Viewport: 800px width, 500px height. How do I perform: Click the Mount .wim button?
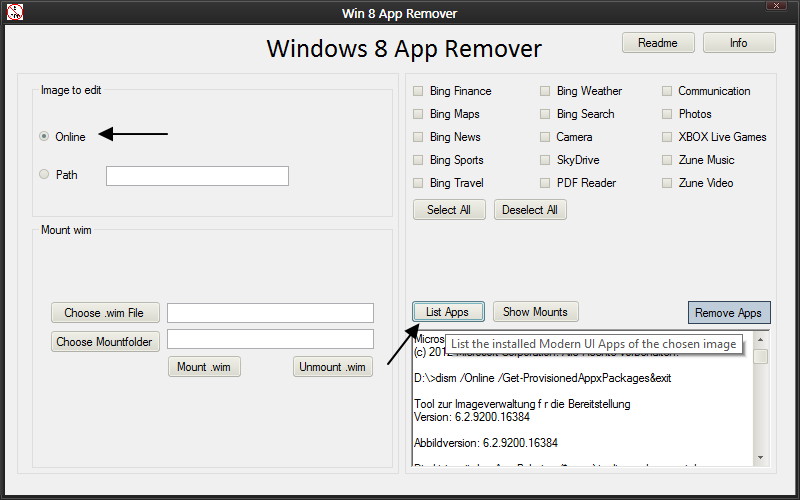pos(204,367)
